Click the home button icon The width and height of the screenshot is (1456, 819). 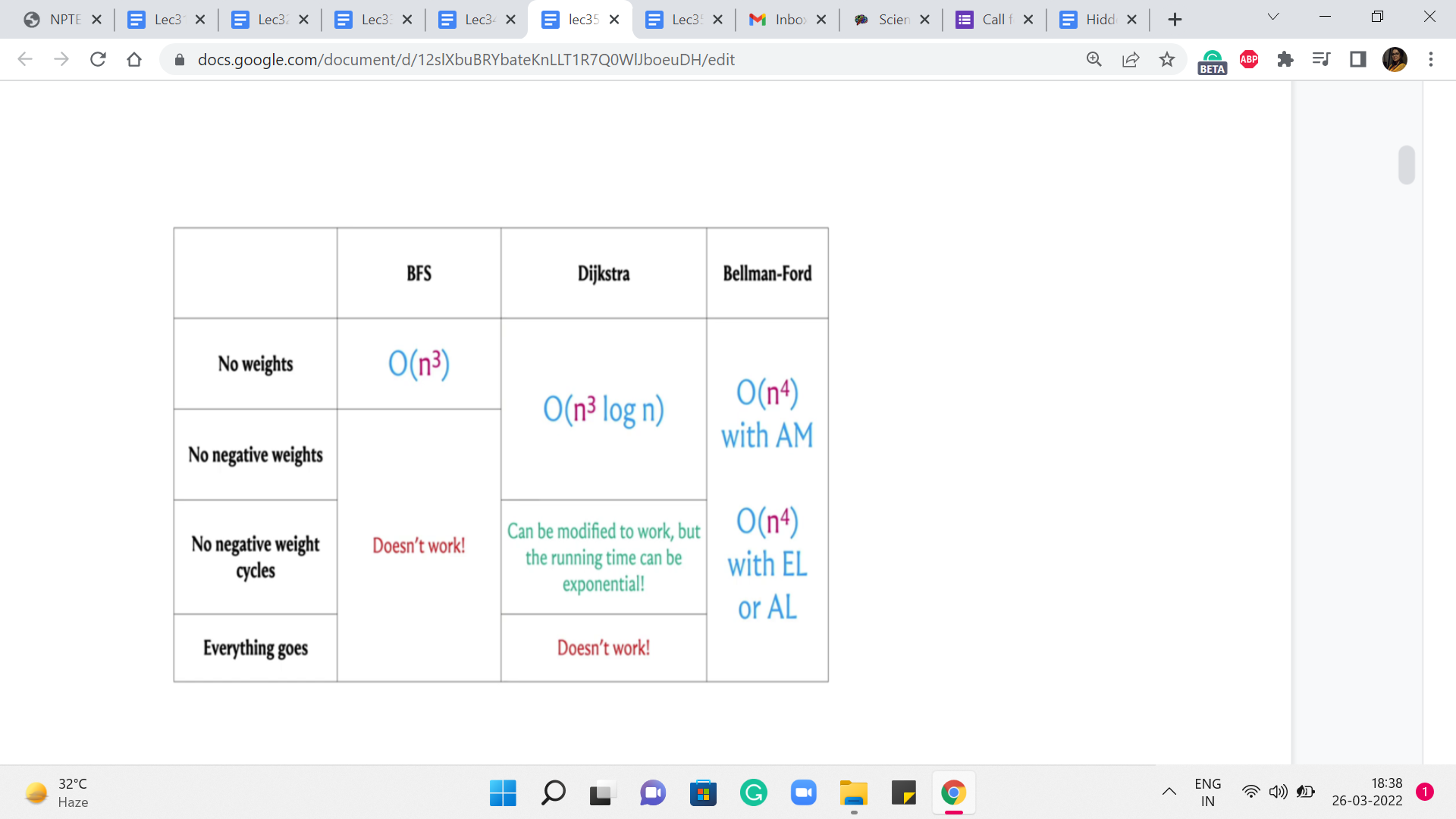[134, 59]
